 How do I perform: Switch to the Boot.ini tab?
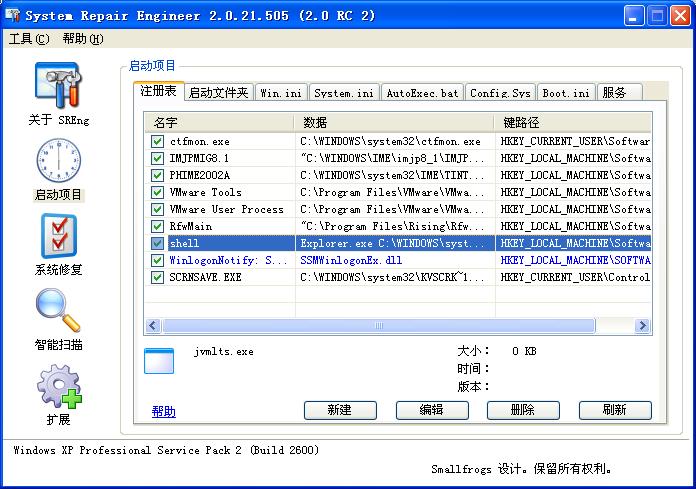(x=566, y=93)
